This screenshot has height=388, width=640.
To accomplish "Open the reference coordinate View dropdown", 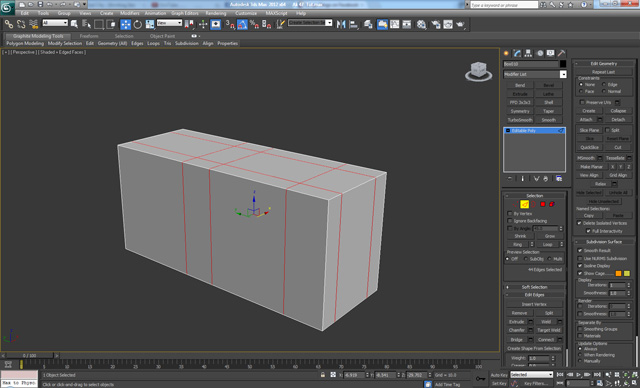I will pyautogui.click(x=169, y=23).
